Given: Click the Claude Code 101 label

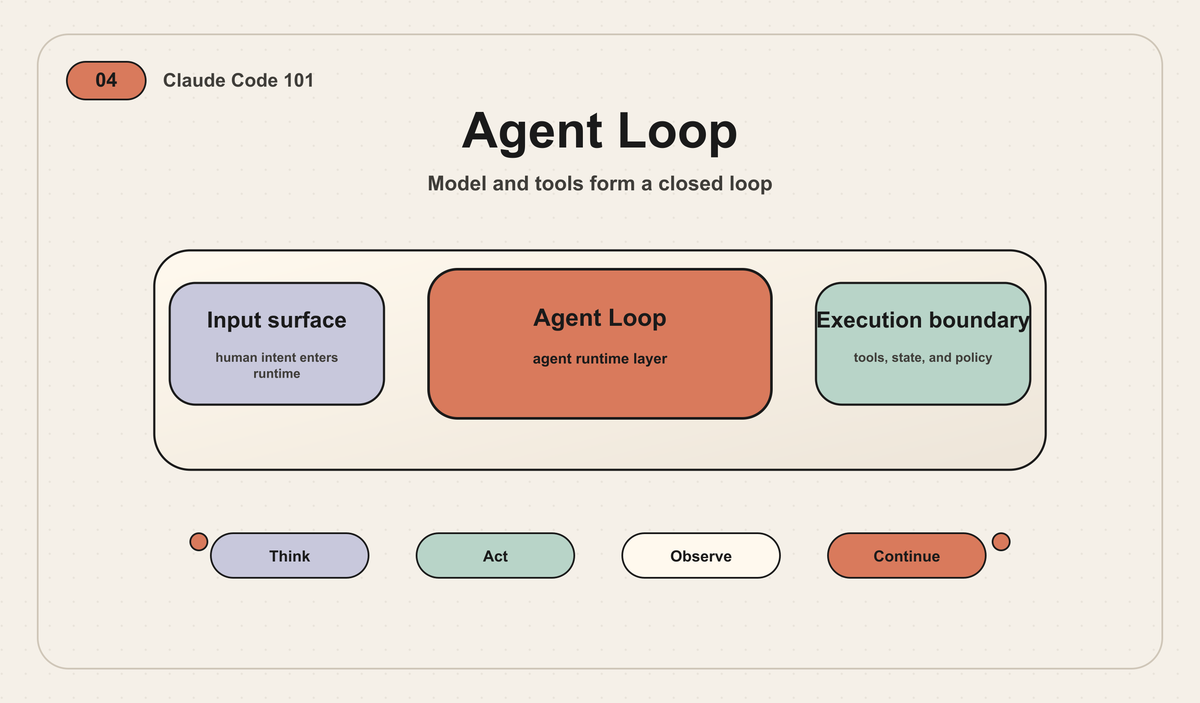Looking at the screenshot, I should coord(238,81).
